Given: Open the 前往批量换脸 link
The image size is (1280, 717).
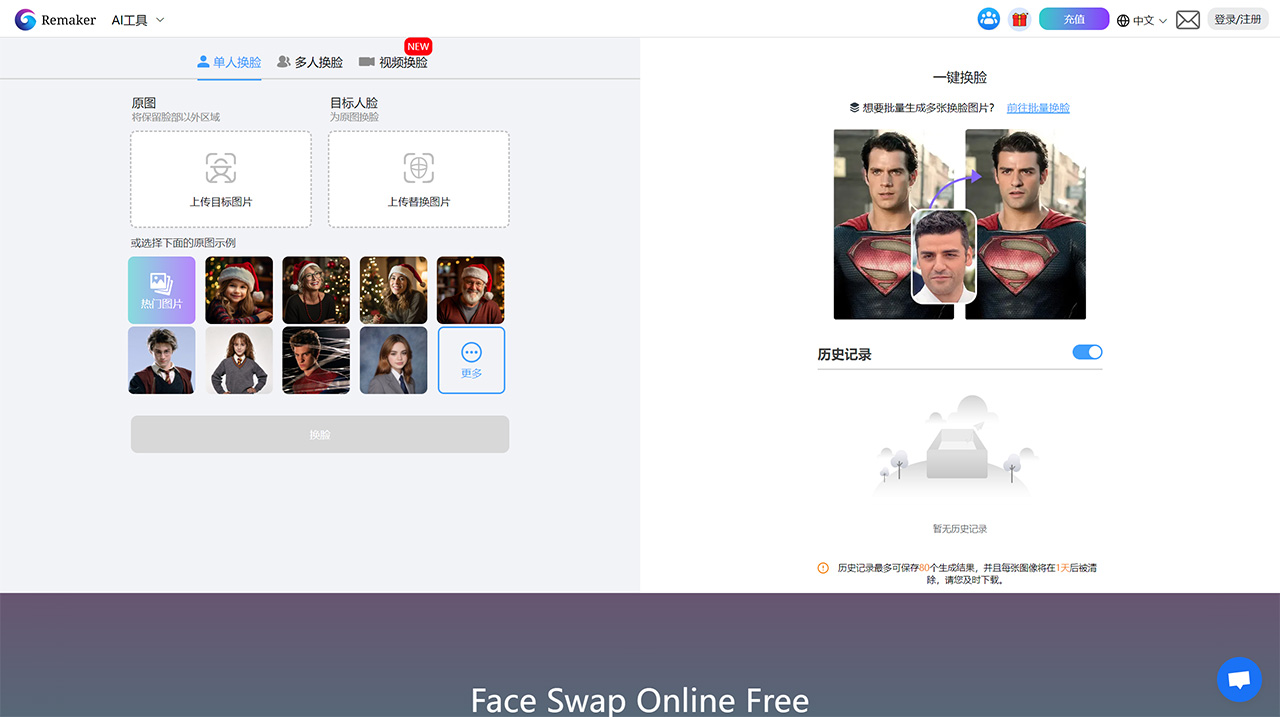Looking at the screenshot, I should (1038, 106).
